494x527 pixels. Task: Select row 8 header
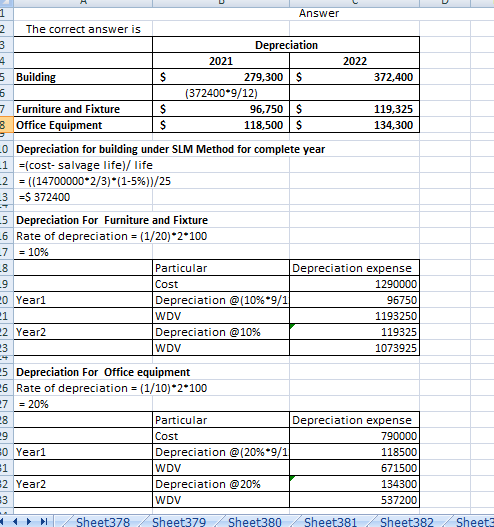[x=6, y=125]
